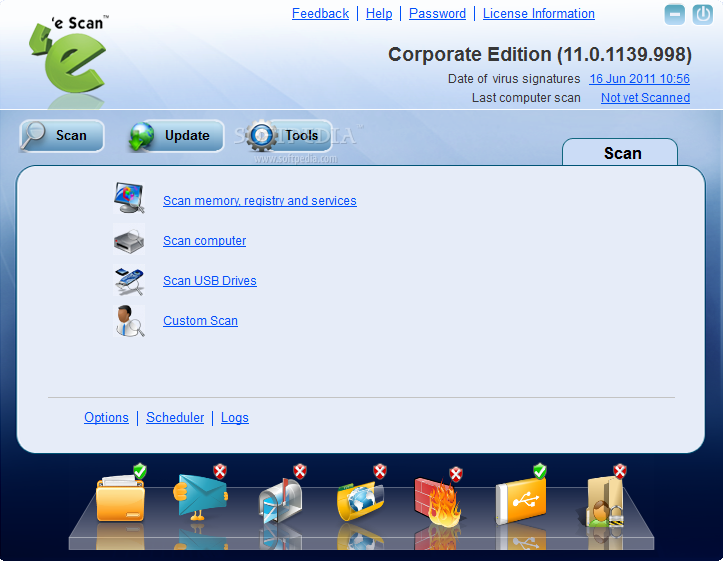This screenshot has width=723, height=561.
Task: Click the Not yet Scanned link
Action: 646,98
